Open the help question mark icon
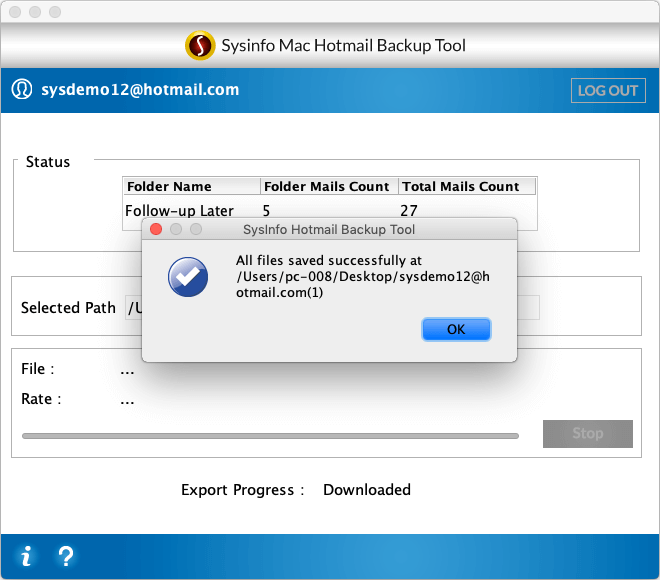This screenshot has height=580, width=660. pyautogui.click(x=66, y=556)
